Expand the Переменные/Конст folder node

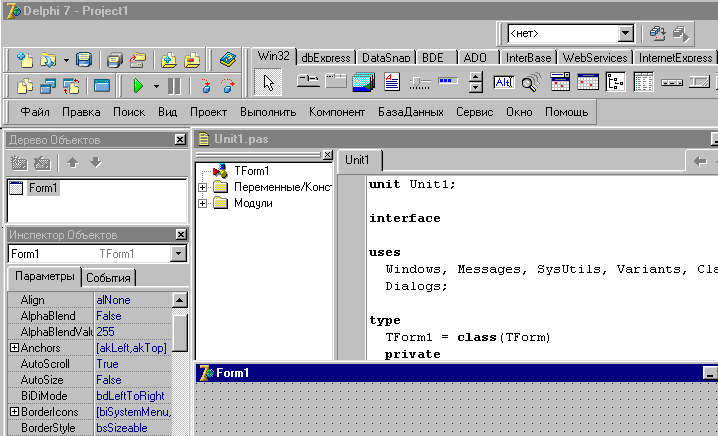click(202, 187)
